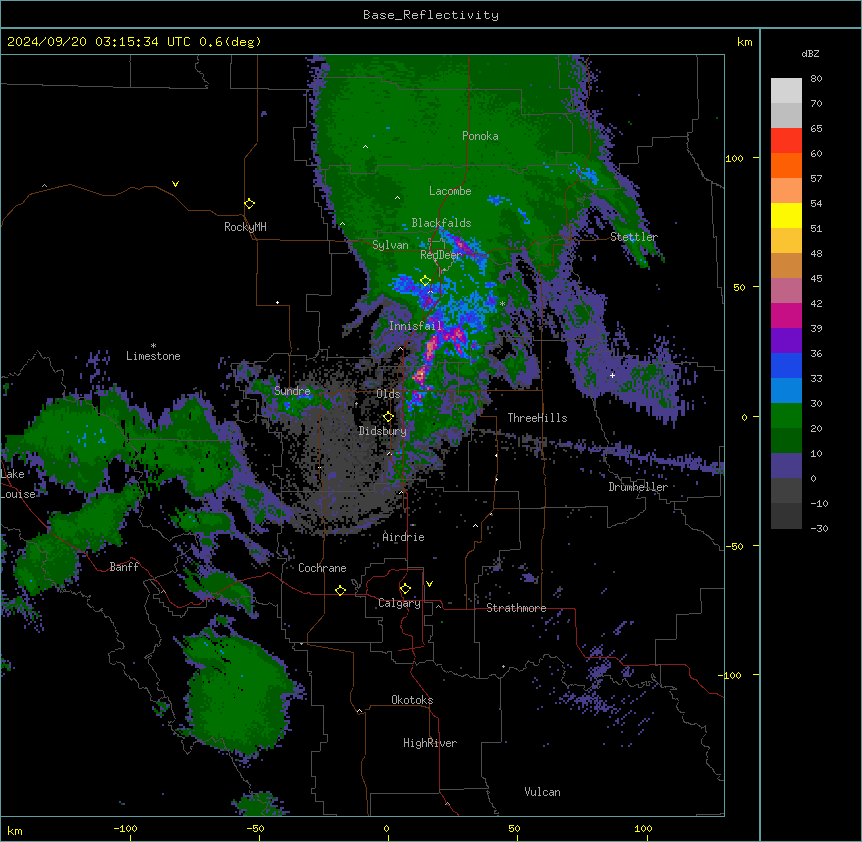Image resolution: width=862 pixels, height=842 pixels.
Task: Click the Sundre city label
Action: 292,391
